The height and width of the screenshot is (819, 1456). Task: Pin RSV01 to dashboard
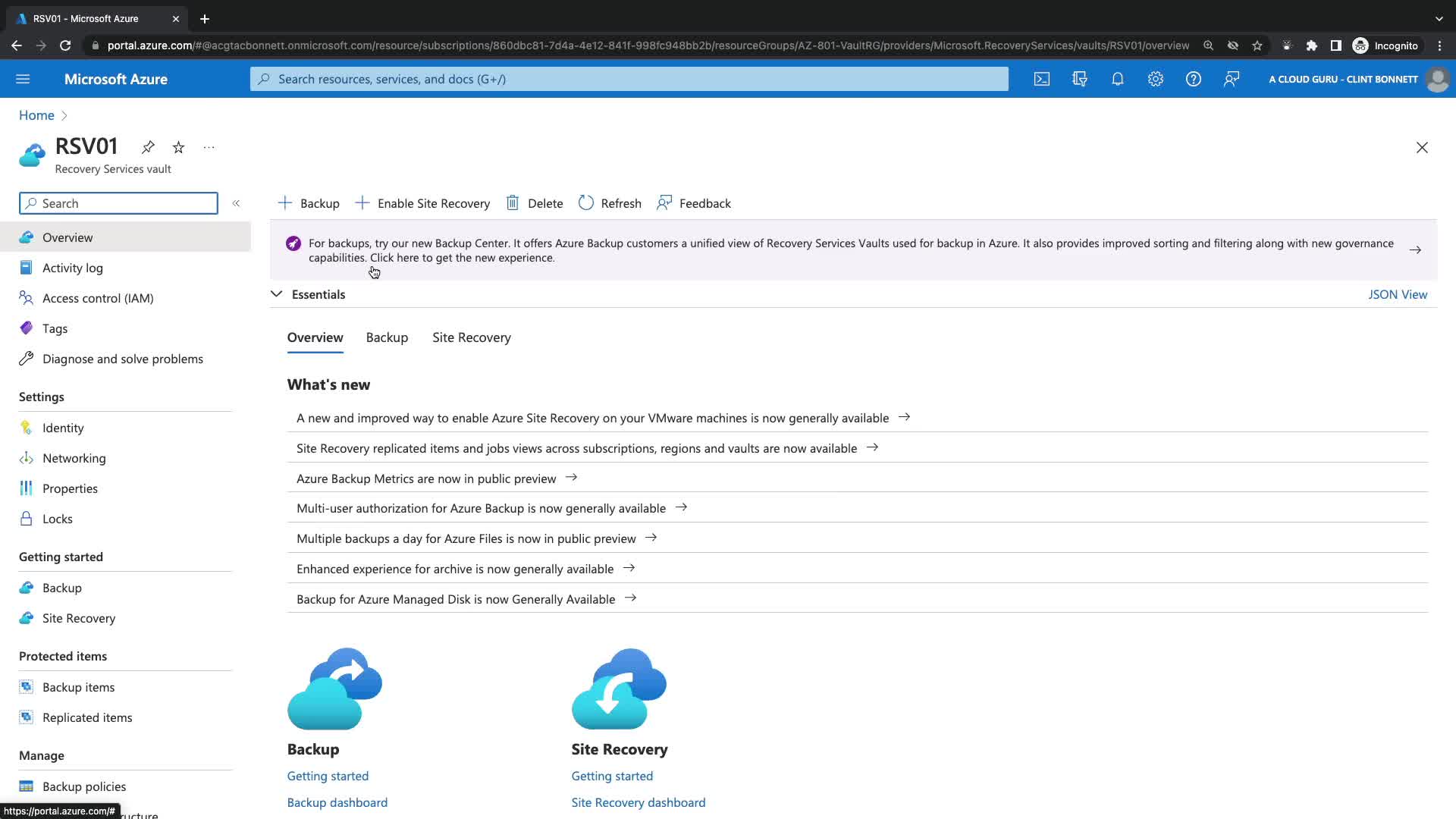click(x=148, y=147)
